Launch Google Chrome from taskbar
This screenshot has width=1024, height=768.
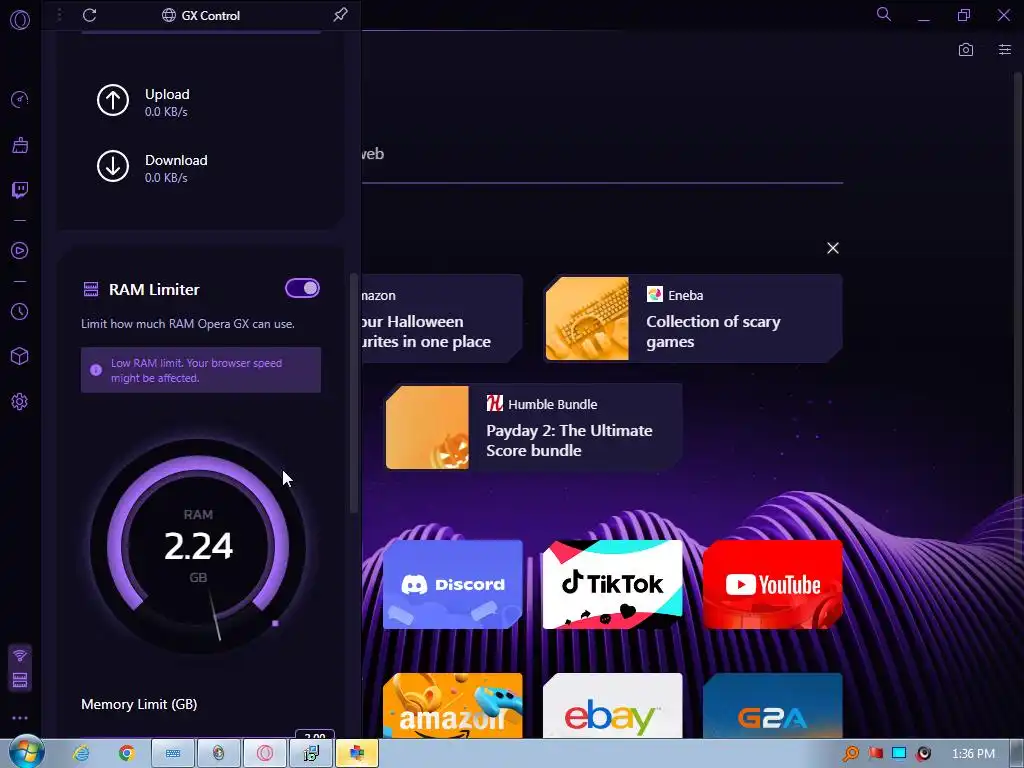[127, 753]
